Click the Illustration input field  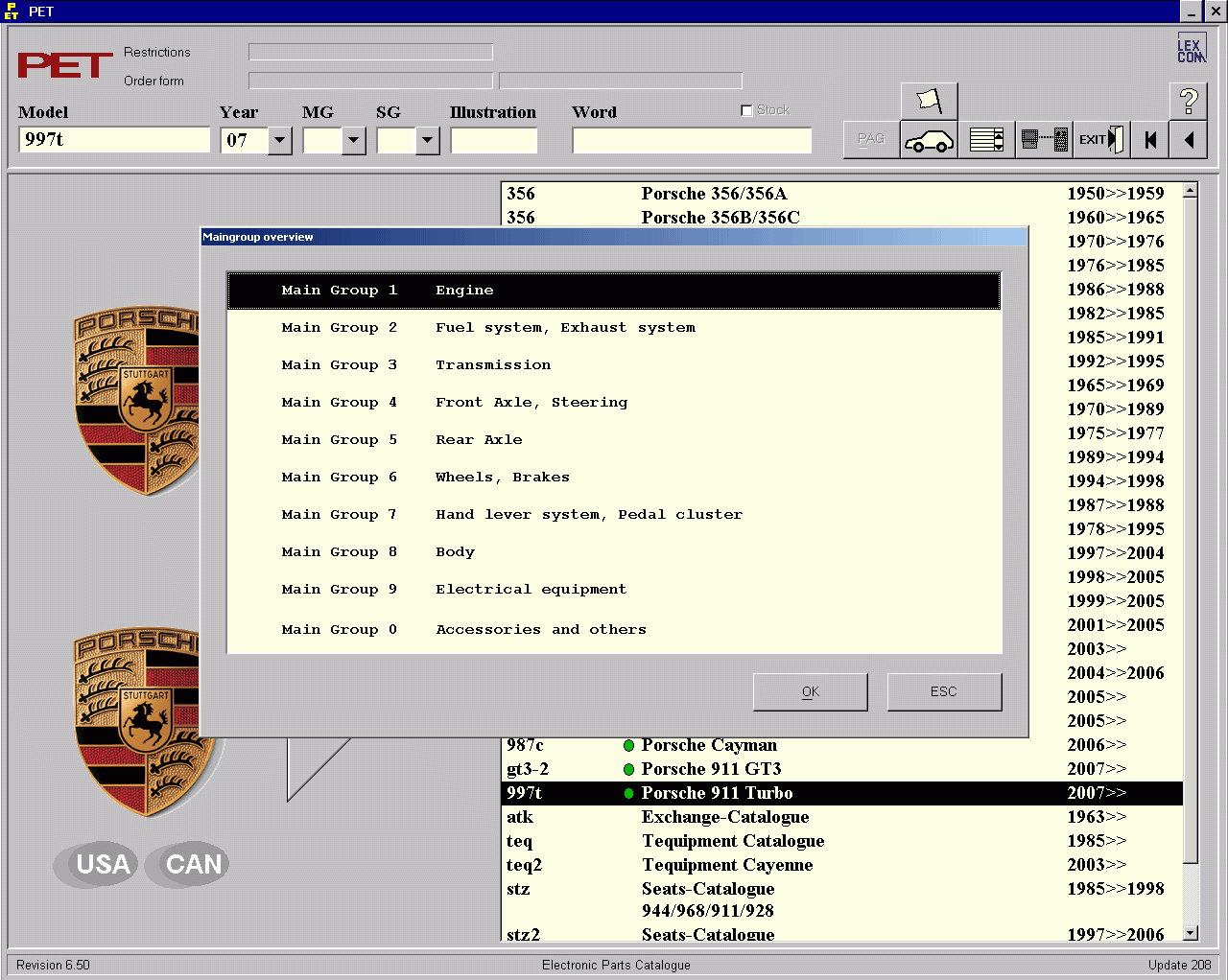tap(493, 140)
